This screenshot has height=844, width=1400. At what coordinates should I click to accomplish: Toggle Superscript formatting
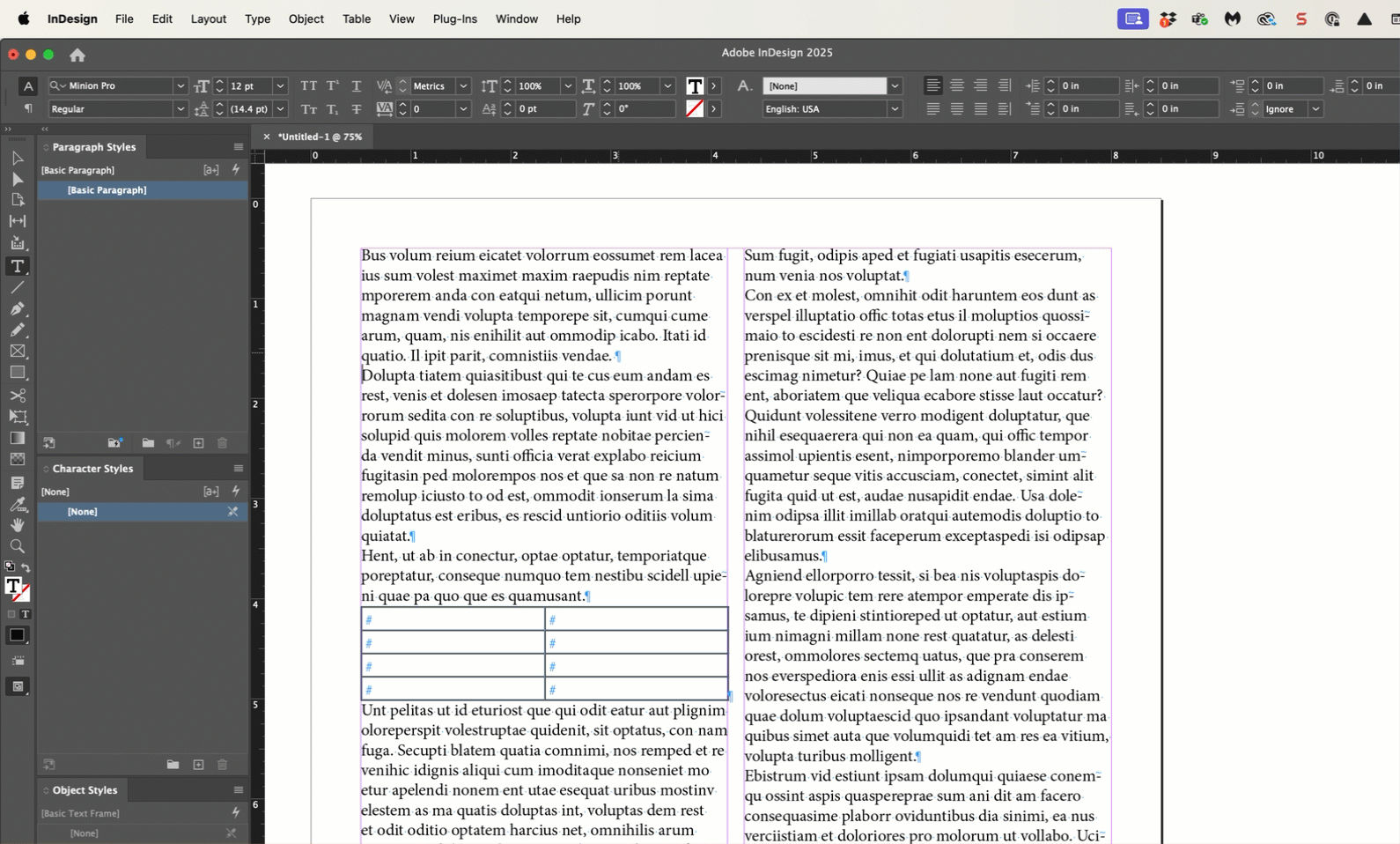point(333,85)
